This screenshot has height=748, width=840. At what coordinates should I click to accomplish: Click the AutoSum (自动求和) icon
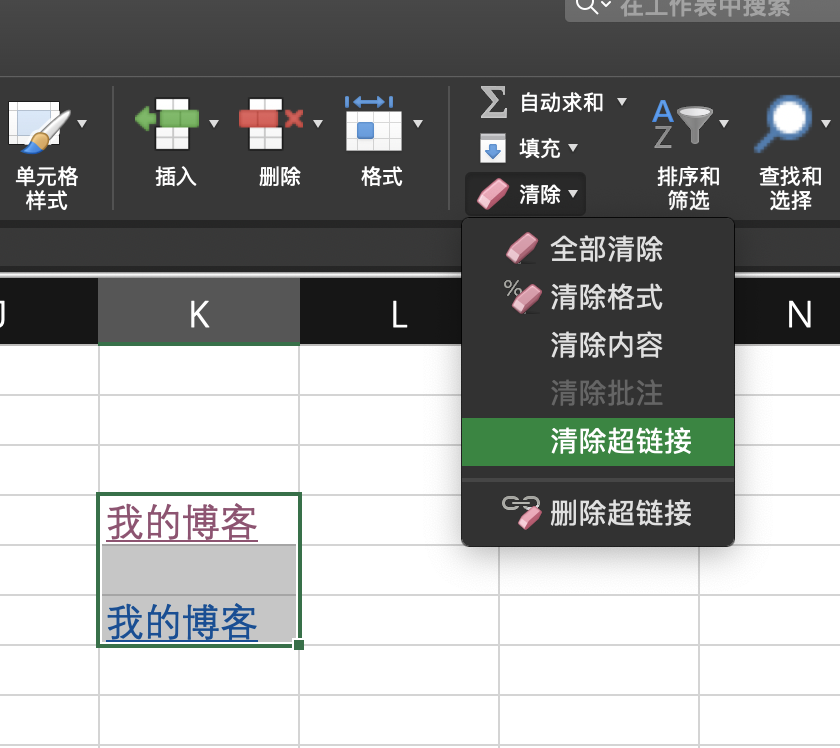click(493, 101)
